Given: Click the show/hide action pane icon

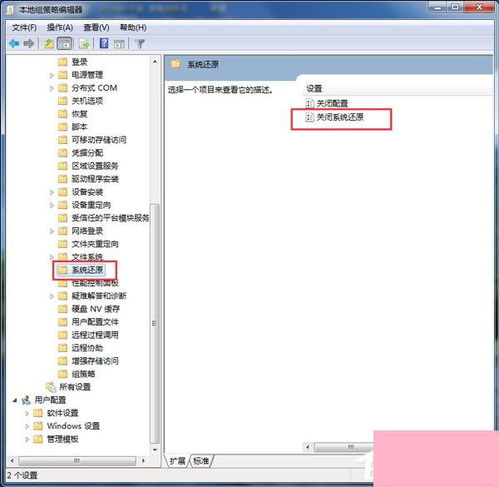Looking at the screenshot, I should (x=119, y=44).
